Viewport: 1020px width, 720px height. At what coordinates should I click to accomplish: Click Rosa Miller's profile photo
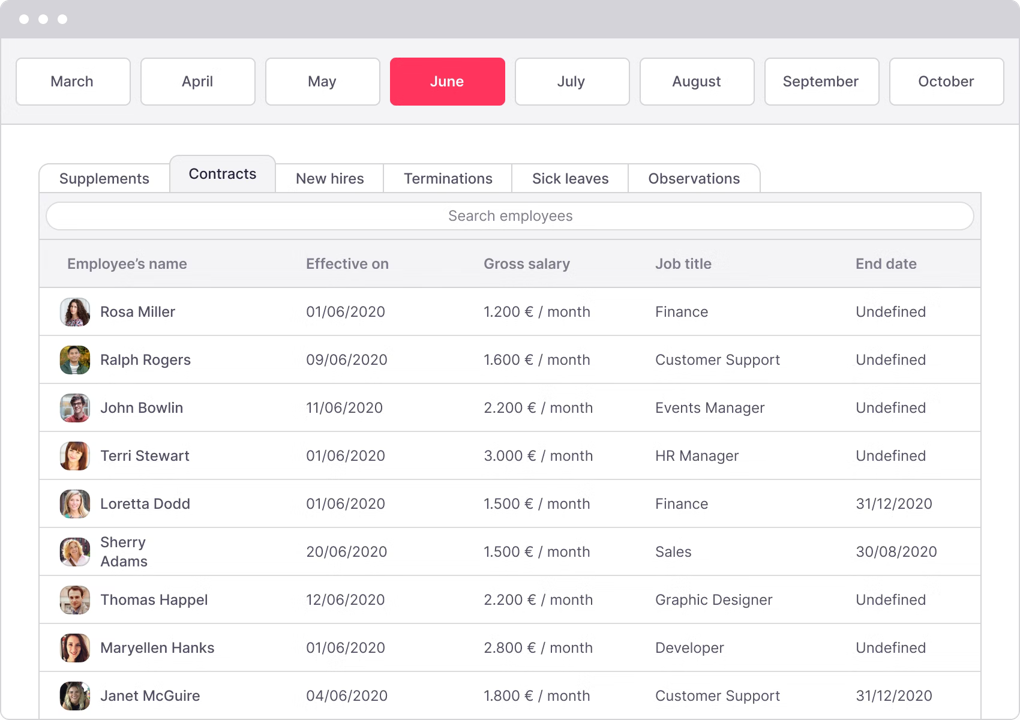point(74,312)
